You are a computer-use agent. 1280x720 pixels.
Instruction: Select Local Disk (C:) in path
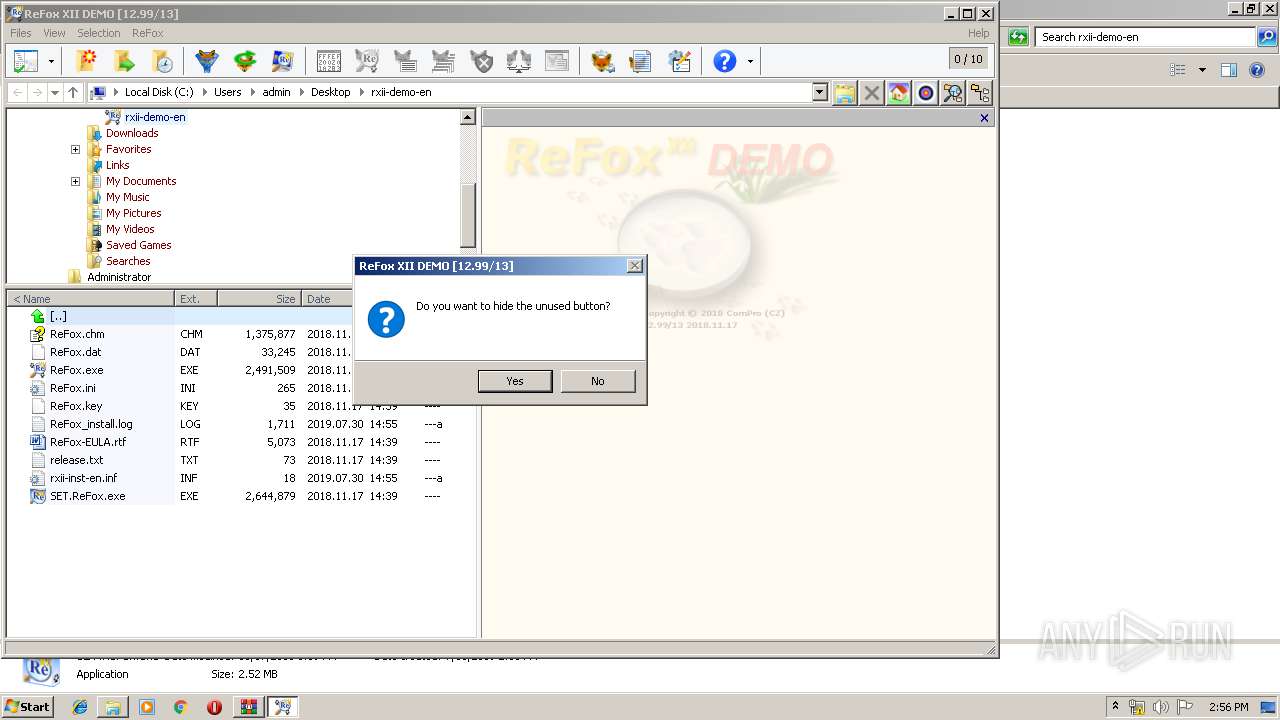(x=159, y=92)
